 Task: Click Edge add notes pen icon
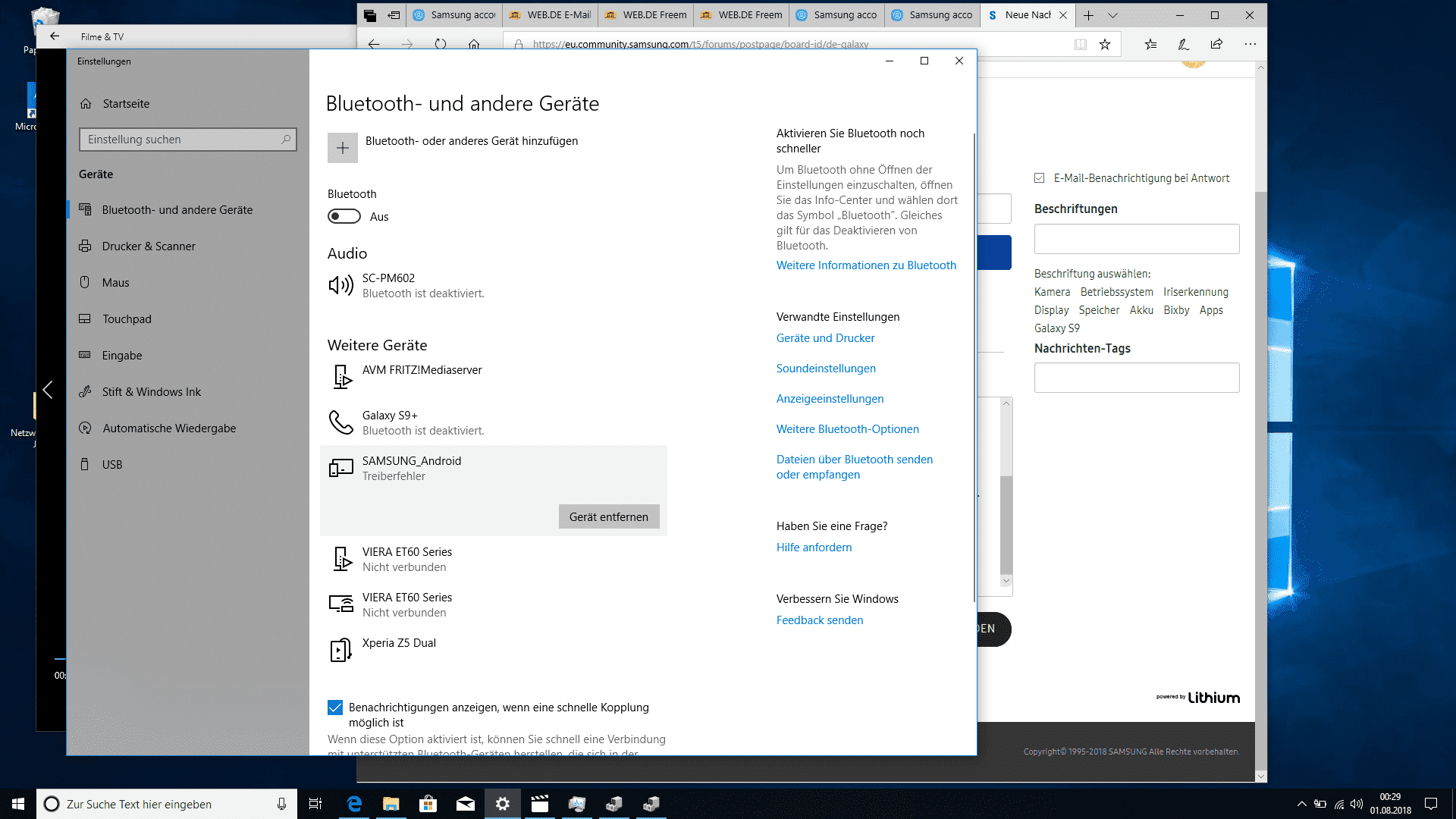[x=1183, y=44]
